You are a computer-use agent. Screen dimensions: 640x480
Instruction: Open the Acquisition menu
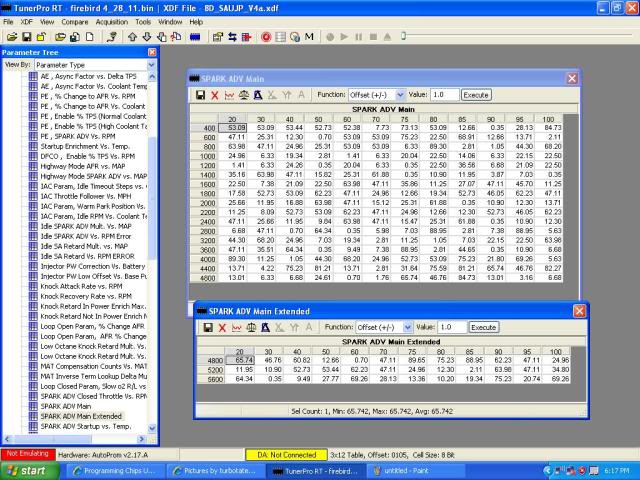click(112, 22)
